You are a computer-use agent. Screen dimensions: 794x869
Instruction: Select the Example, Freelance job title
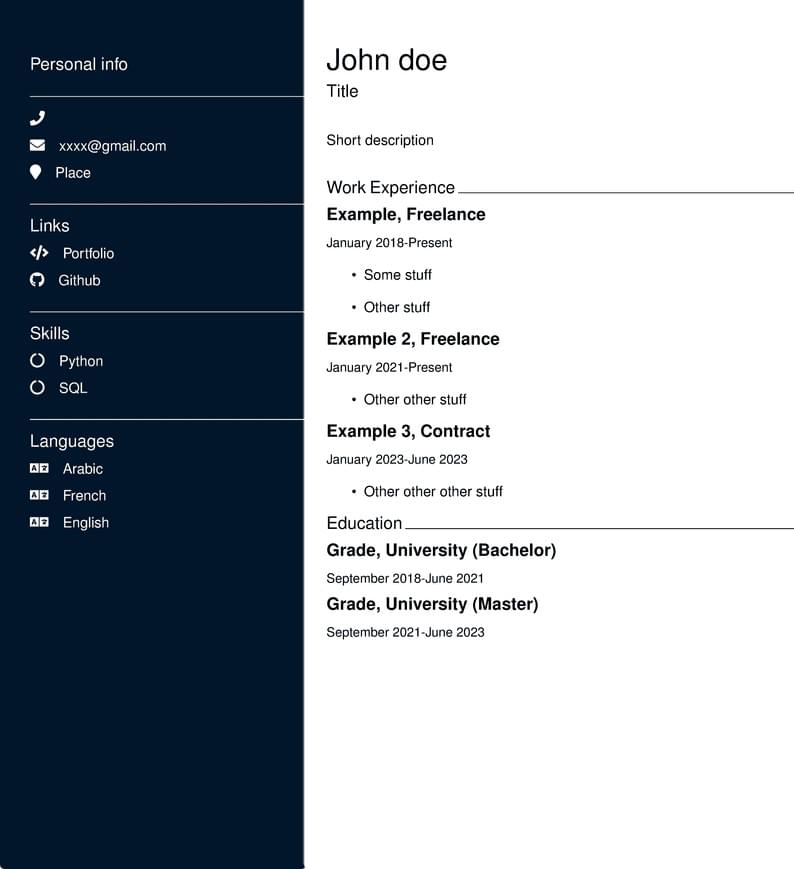coord(405,214)
